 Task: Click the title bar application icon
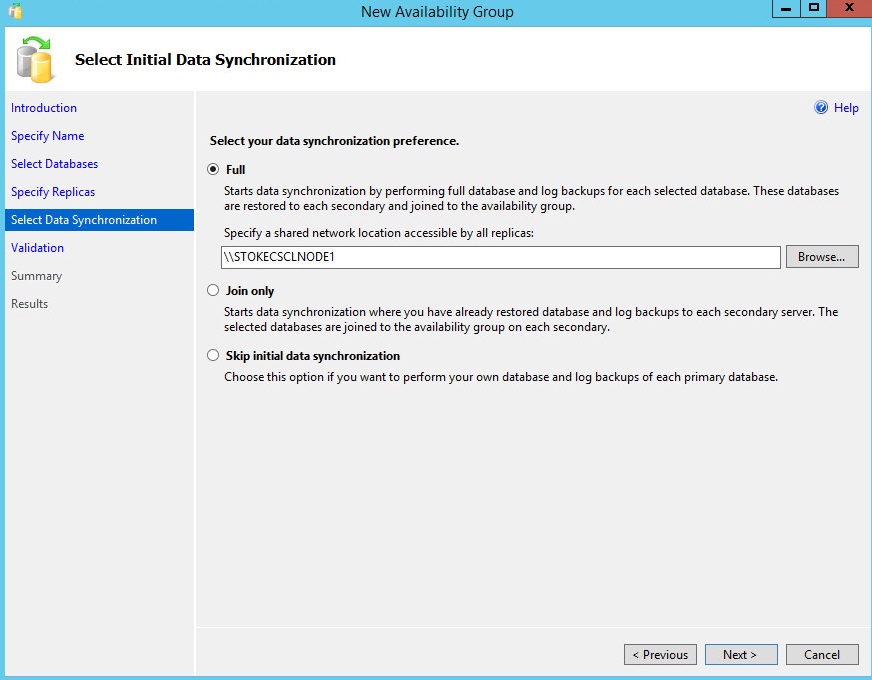point(14,11)
